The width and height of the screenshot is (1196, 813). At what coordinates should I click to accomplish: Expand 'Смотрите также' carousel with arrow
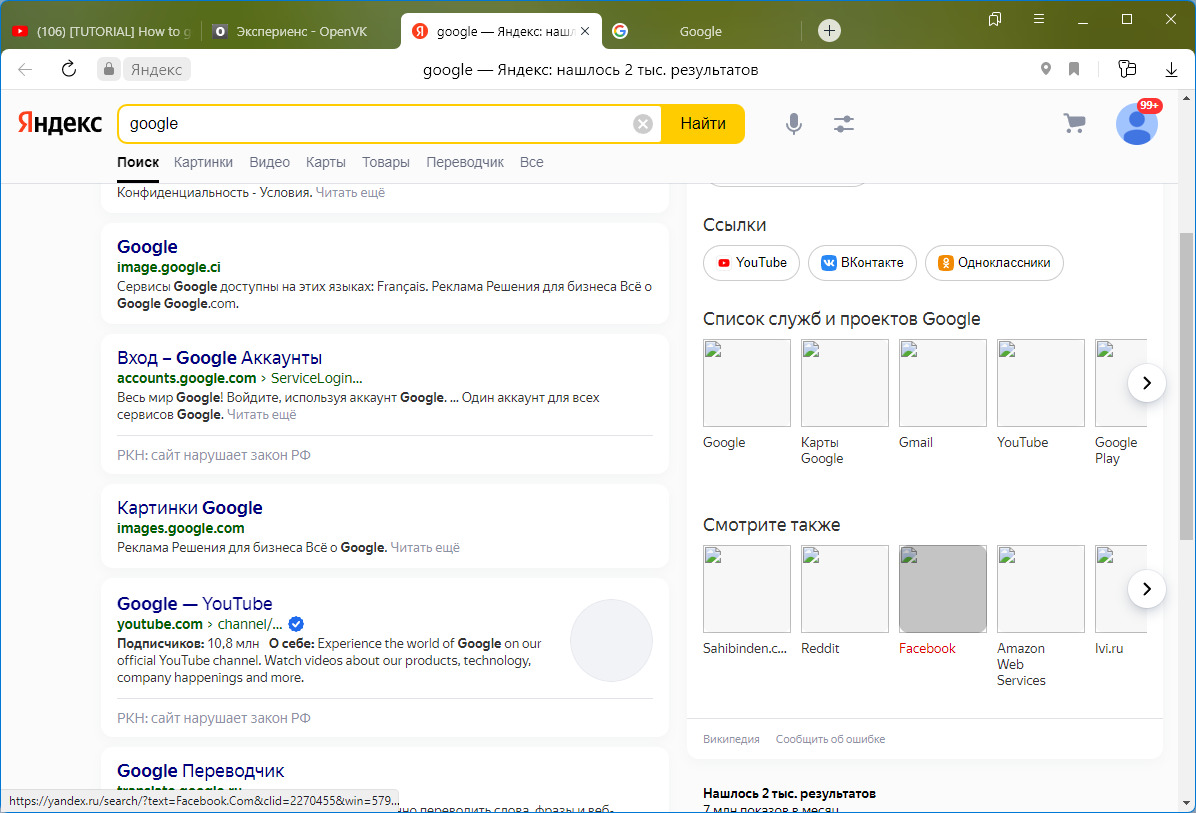pyautogui.click(x=1147, y=589)
